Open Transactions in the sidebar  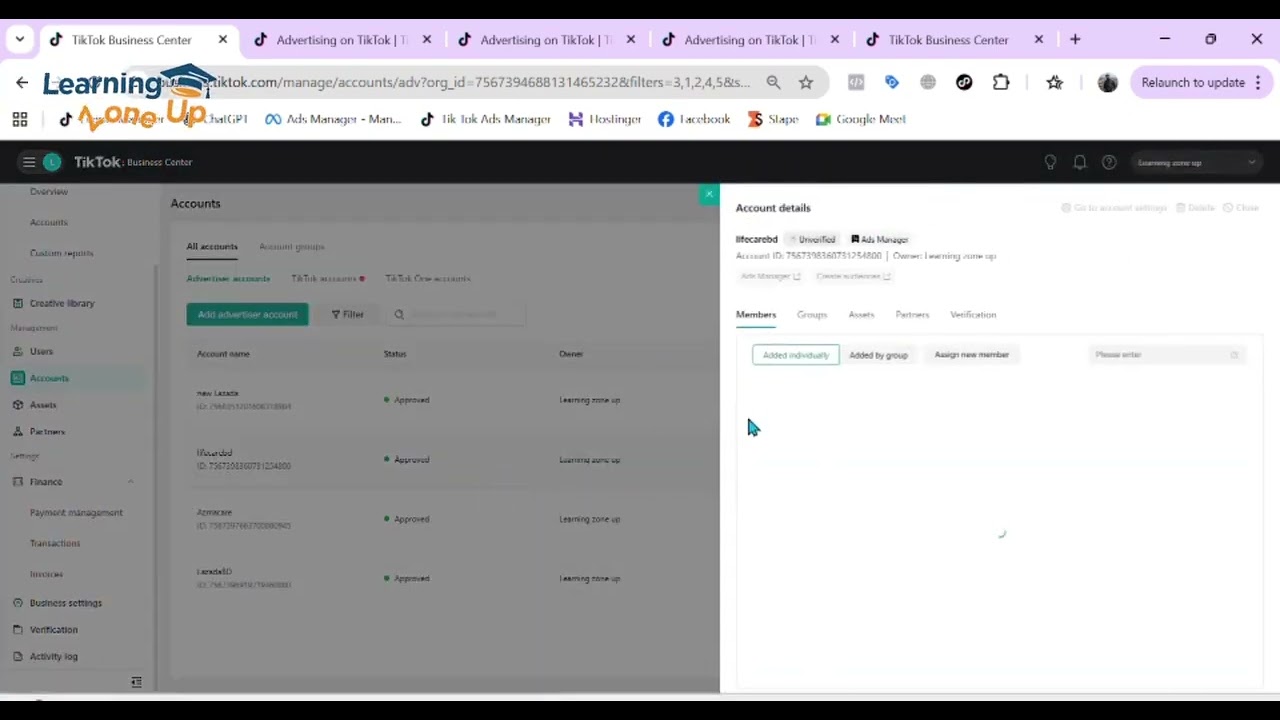(x=55, y=543)
